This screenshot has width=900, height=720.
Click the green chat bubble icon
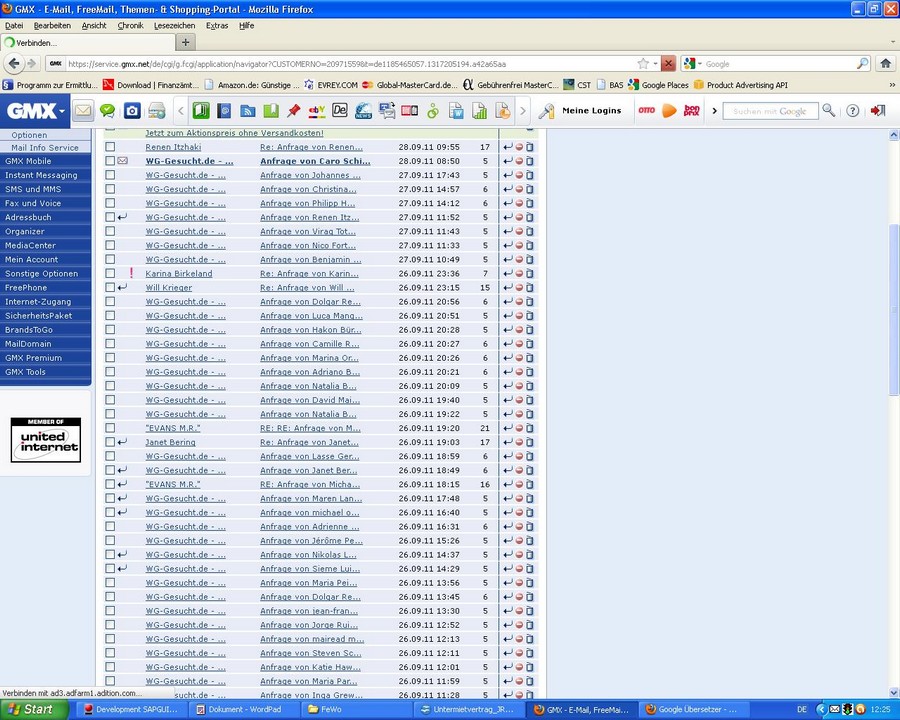pyautogui.click(x=108, y=111)
